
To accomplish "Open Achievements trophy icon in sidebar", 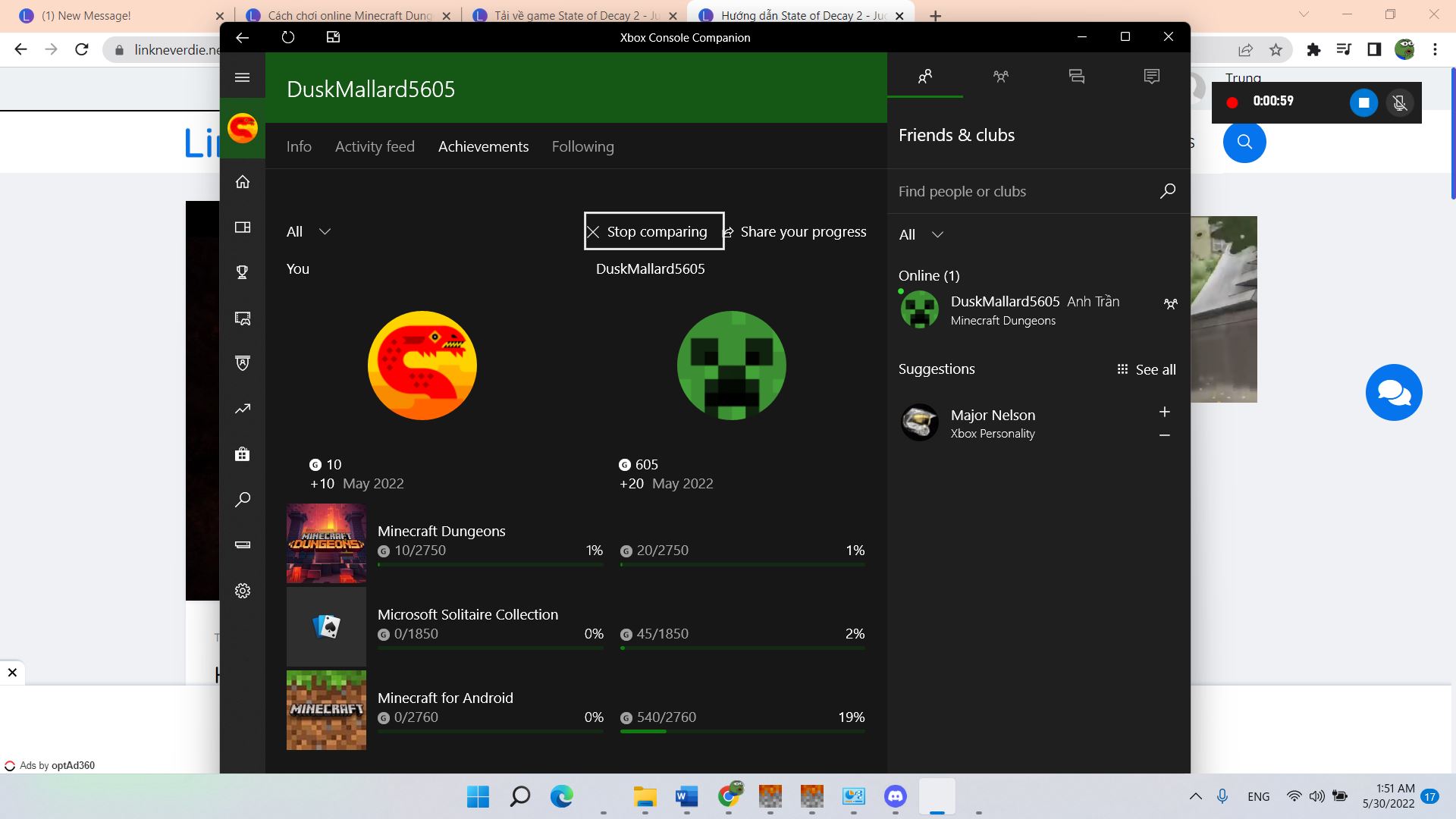I will [242, 272].
